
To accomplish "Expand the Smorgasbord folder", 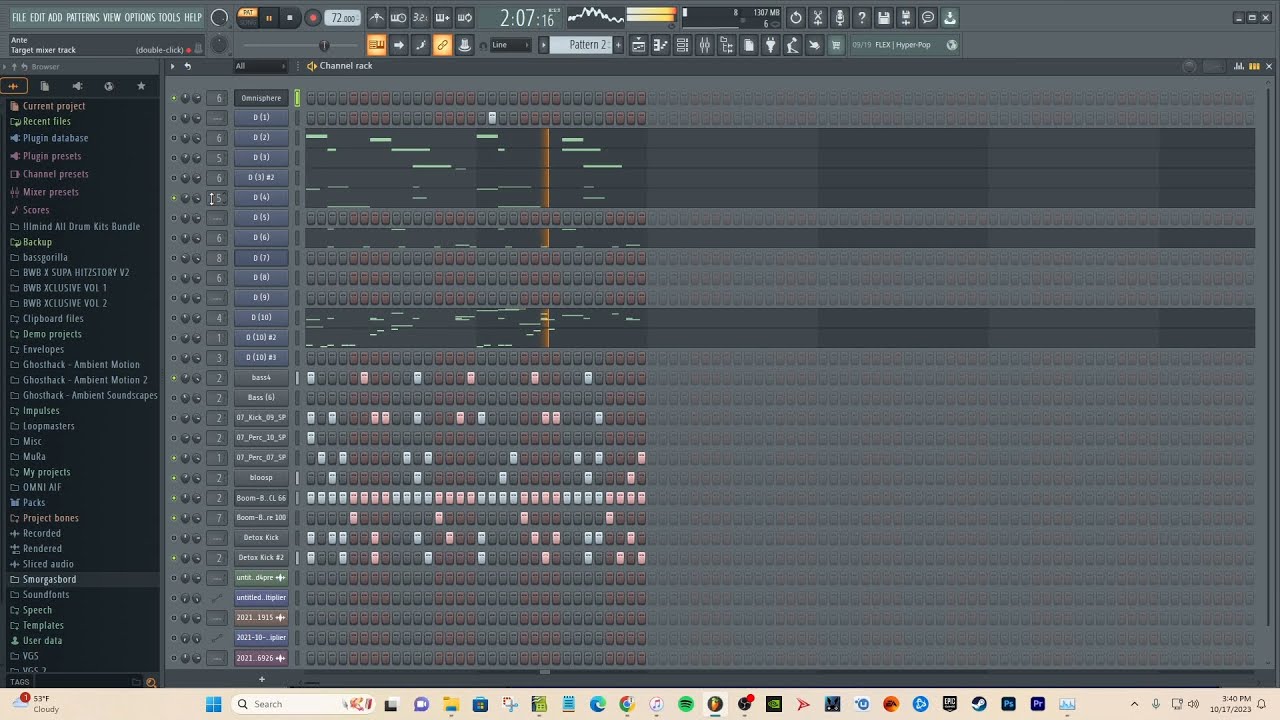I will (49, 580).
